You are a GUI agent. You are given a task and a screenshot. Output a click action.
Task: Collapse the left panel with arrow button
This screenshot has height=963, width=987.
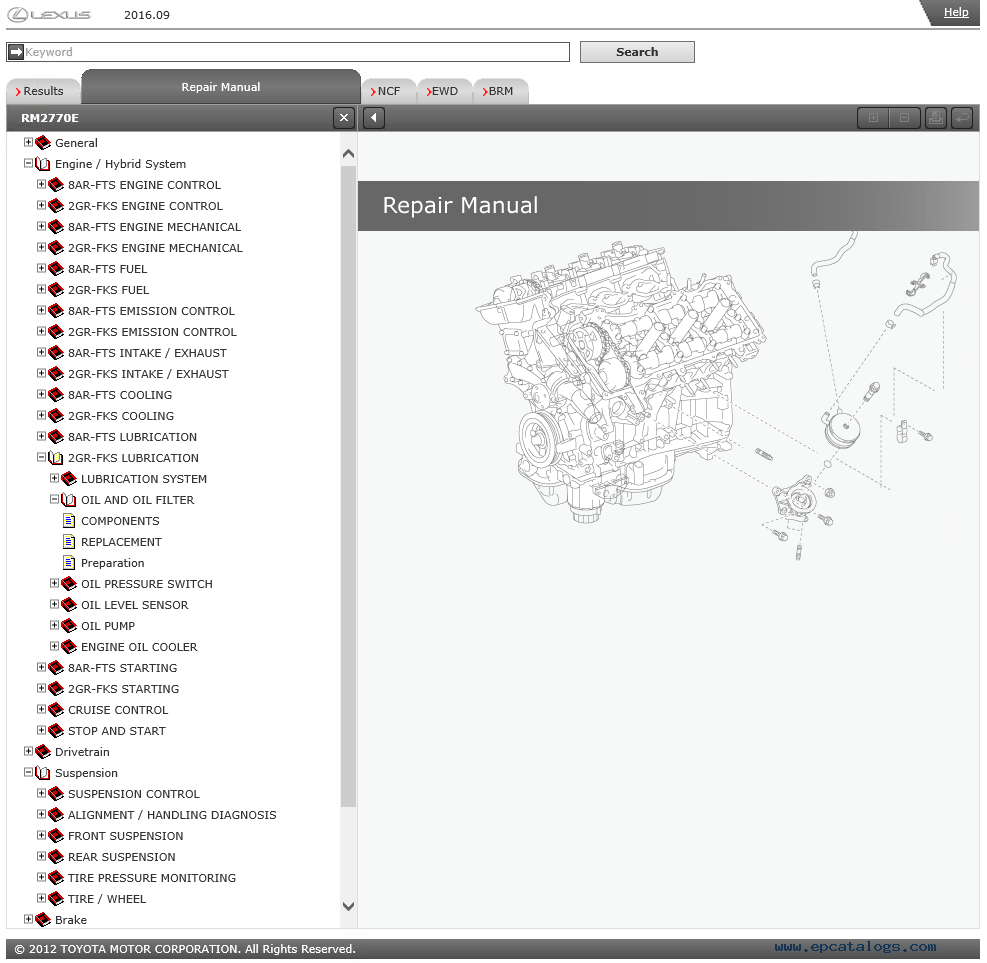[374, 118]
